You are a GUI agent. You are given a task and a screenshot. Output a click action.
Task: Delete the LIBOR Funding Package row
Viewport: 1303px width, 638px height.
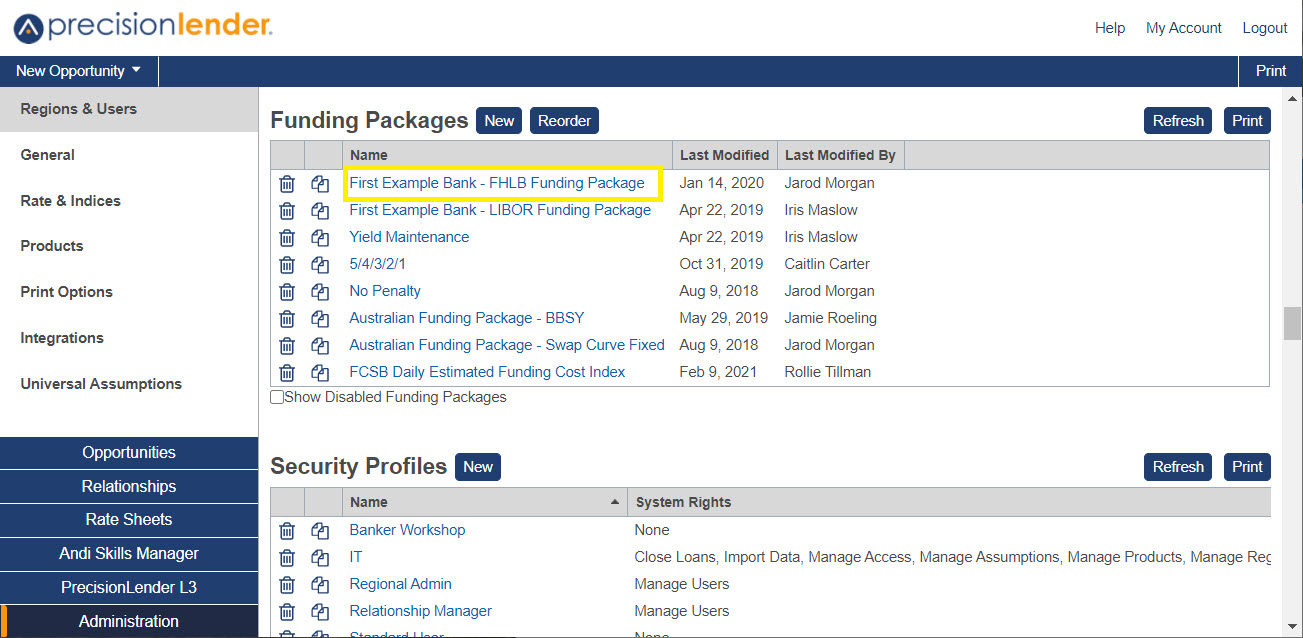[287, 210]
